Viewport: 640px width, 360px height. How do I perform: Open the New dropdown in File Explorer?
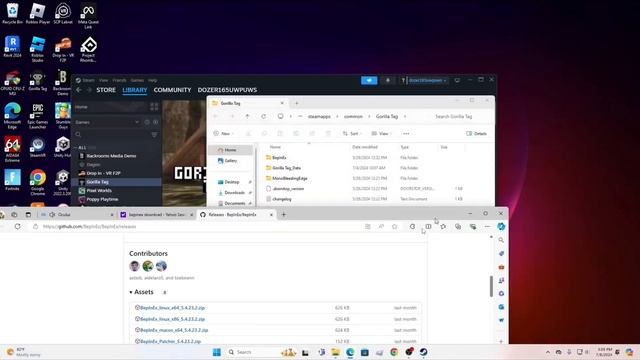(x=223, y=133)
